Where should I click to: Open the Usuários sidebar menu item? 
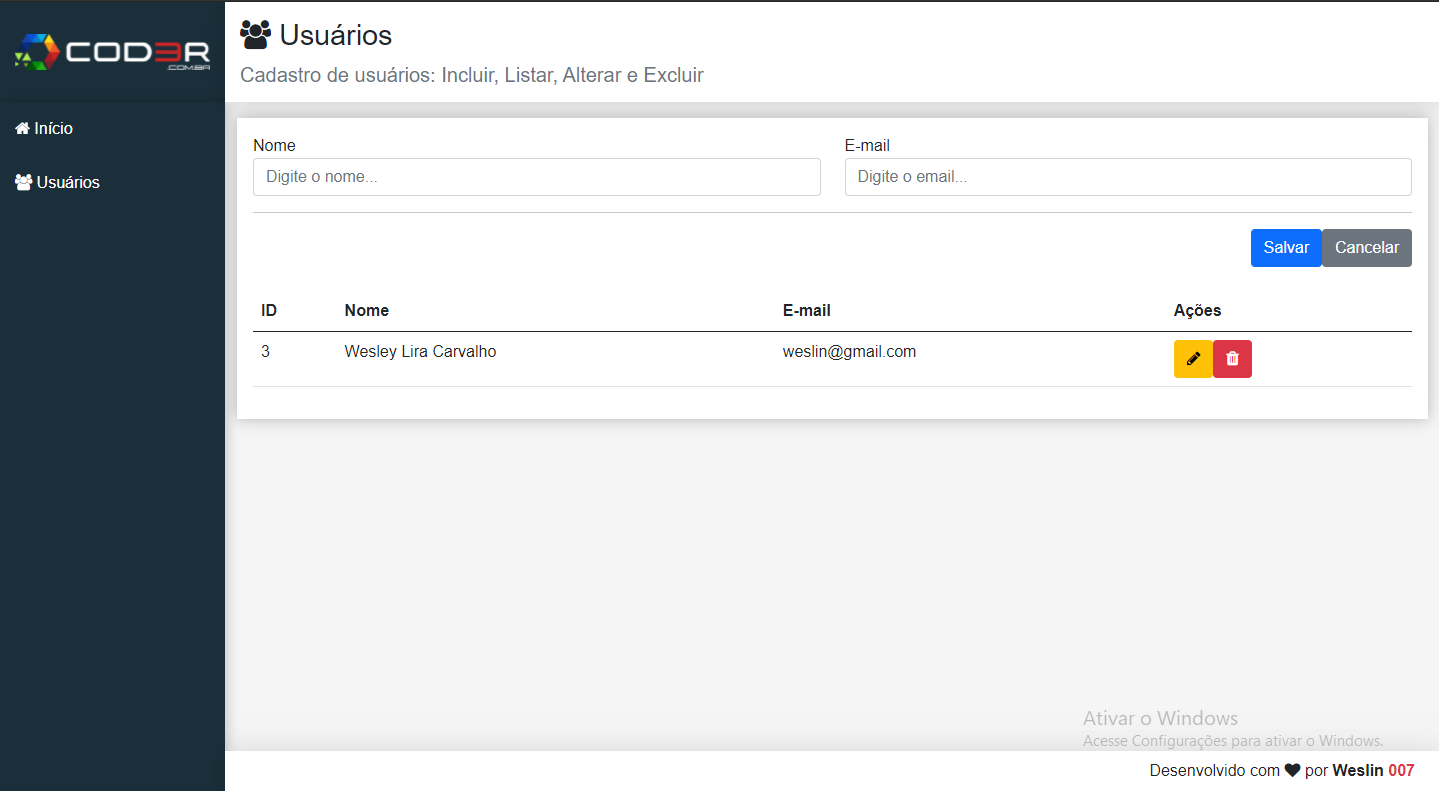112,182
